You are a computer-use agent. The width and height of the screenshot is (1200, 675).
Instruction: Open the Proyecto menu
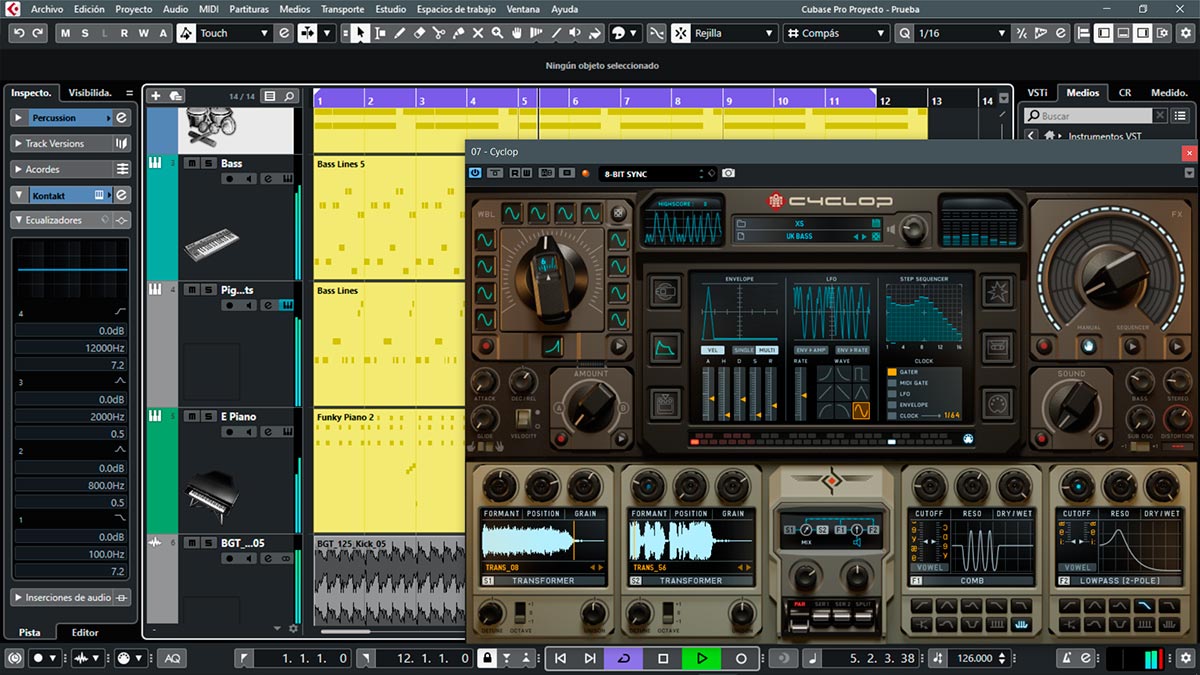tap(134, 9)
